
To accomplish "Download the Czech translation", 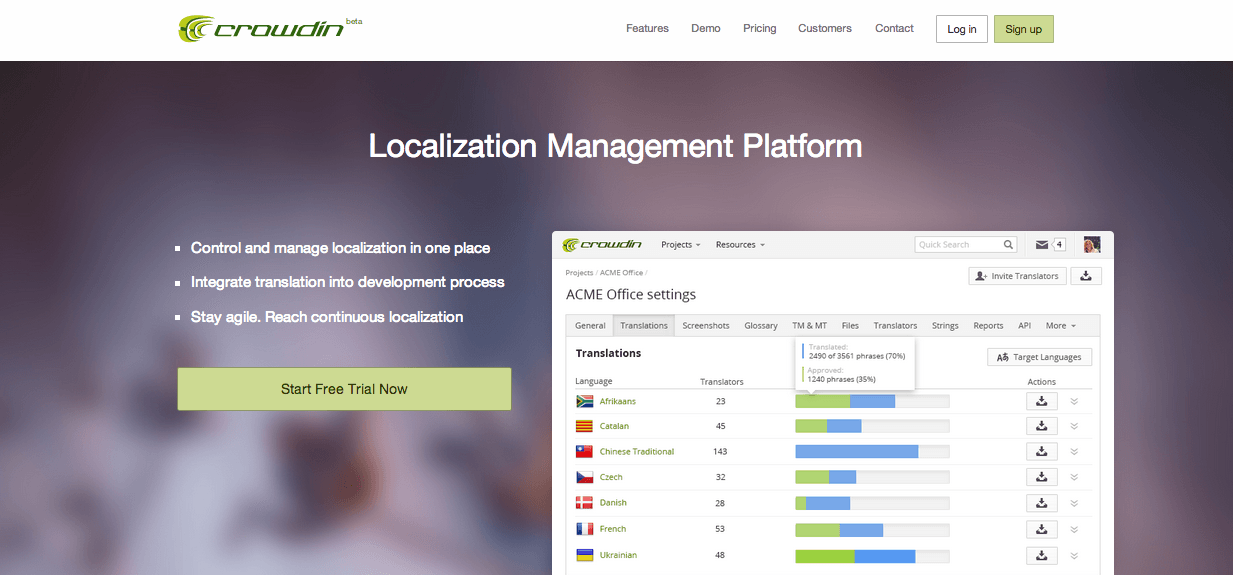I will click(x=1042, y=477).
